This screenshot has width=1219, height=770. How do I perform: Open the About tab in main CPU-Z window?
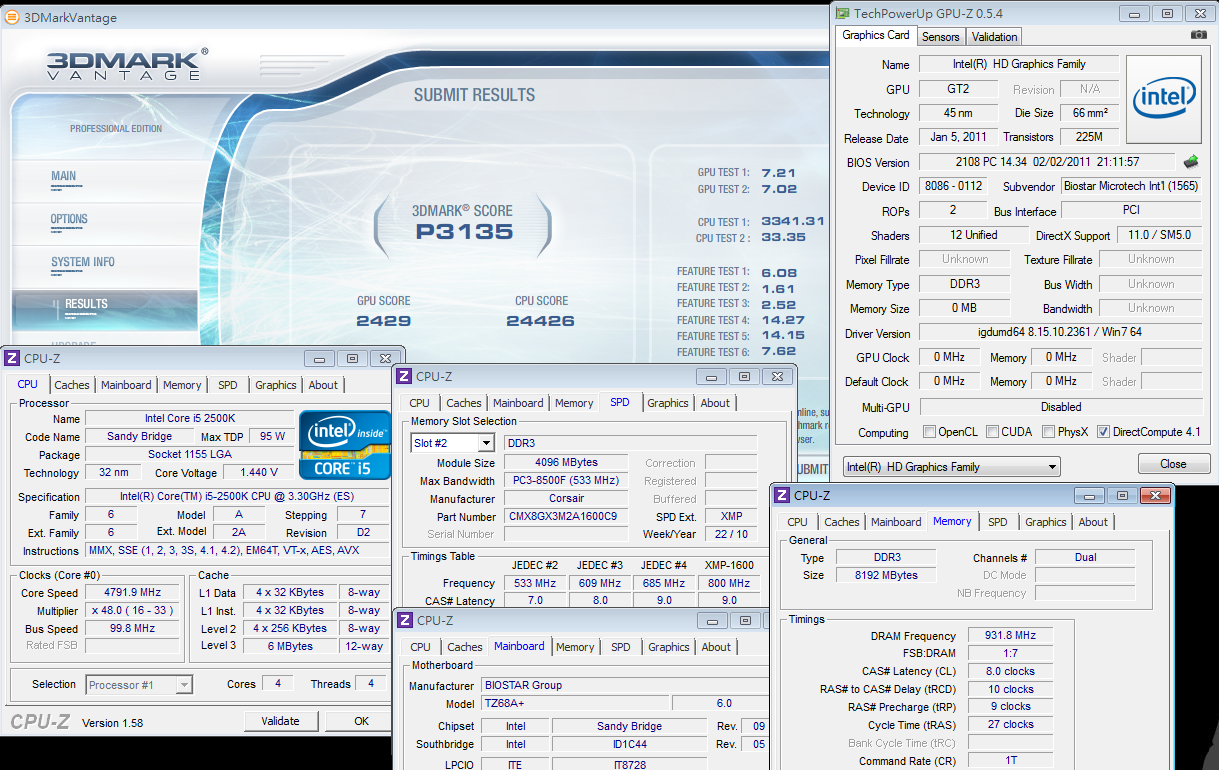pyautogui.click(x=323, y=385)
